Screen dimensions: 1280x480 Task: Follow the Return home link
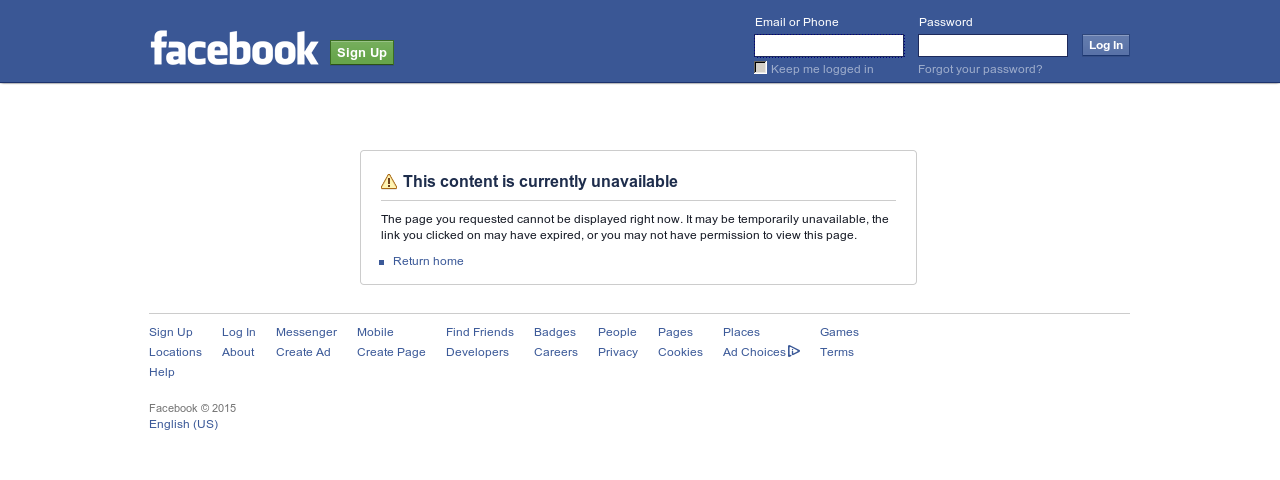coord(428,261)
